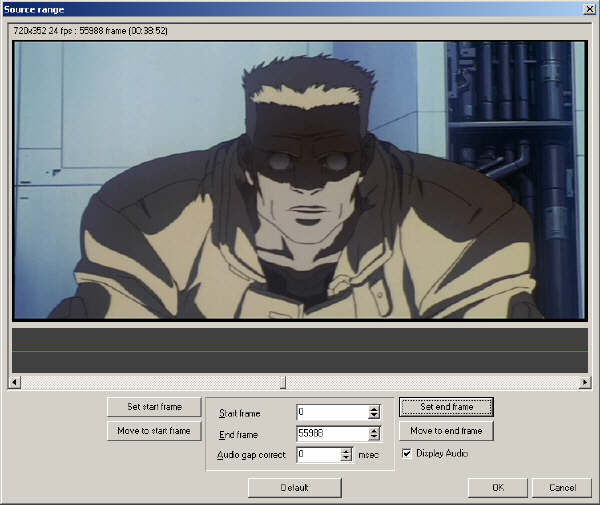Reset values with the Default button
The width and height of the screenshot is (600, 505).
[x=295, y=488]
